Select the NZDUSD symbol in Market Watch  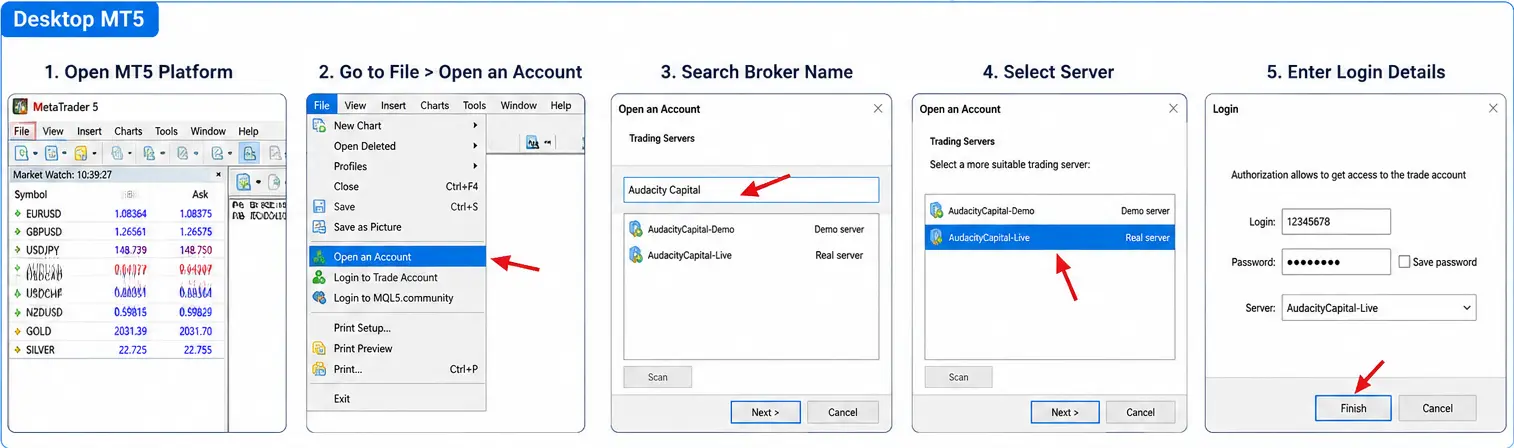click(45, 311)
